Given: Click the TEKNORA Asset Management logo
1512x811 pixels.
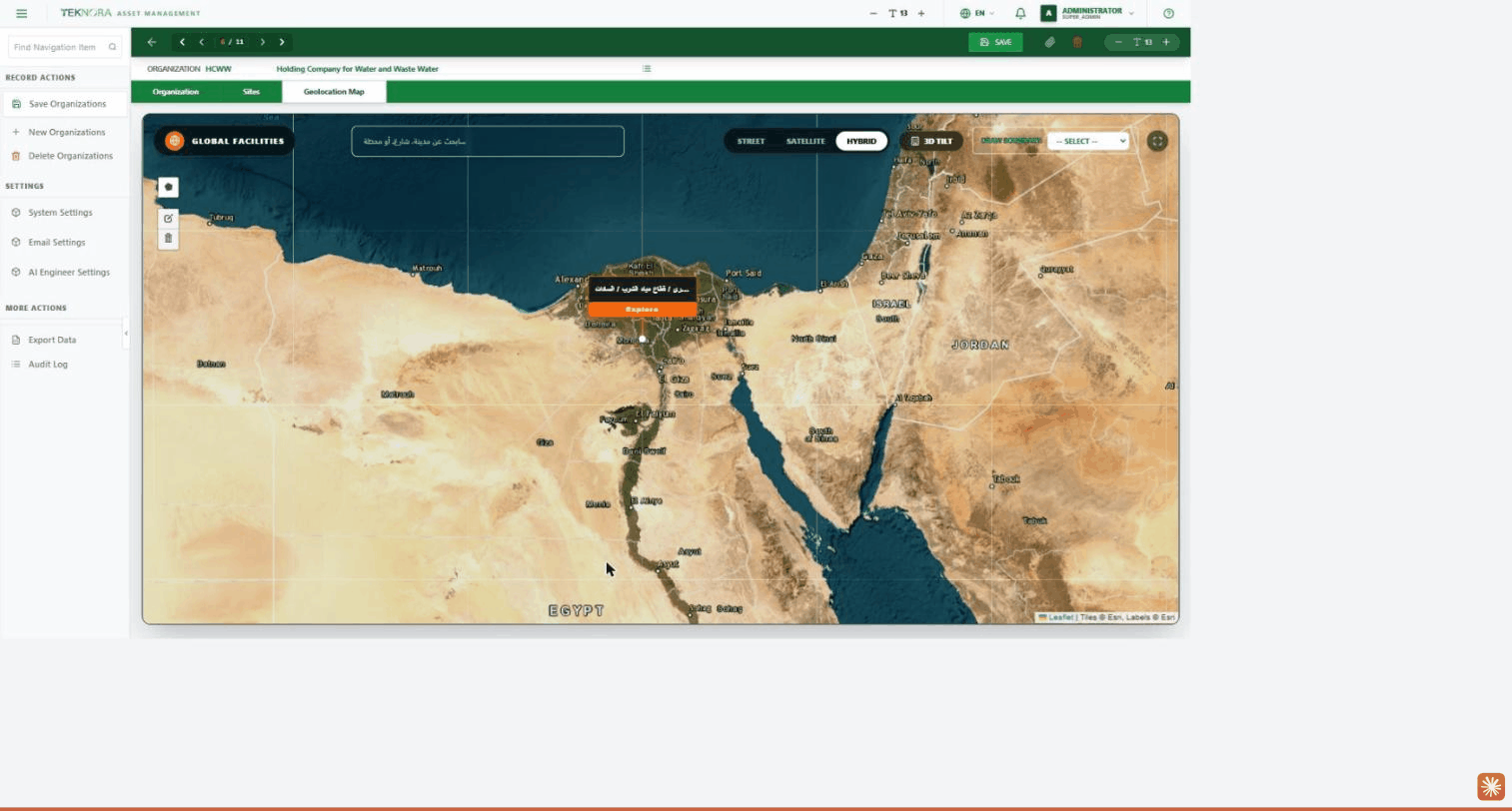Looking at the screenshot, I should 130,13.
